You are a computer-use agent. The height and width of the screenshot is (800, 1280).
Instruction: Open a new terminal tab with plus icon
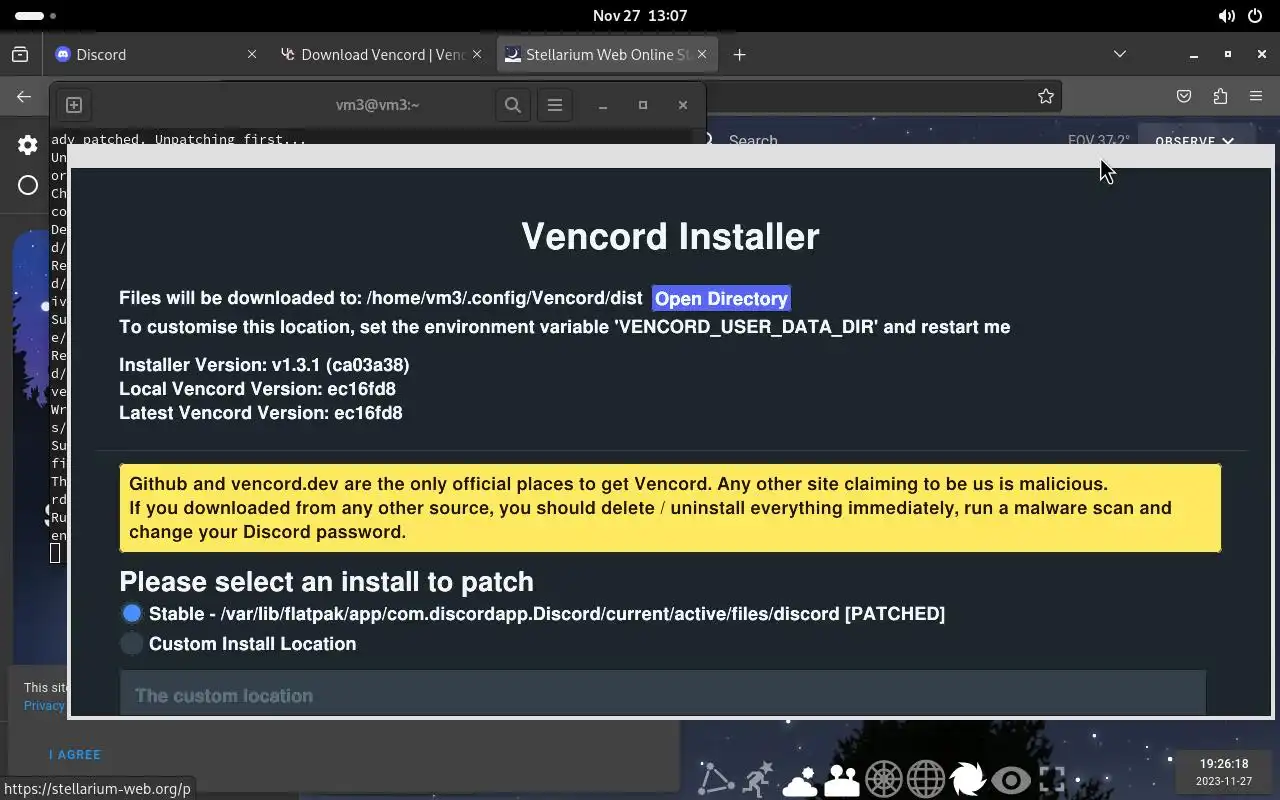pos(74,104)
